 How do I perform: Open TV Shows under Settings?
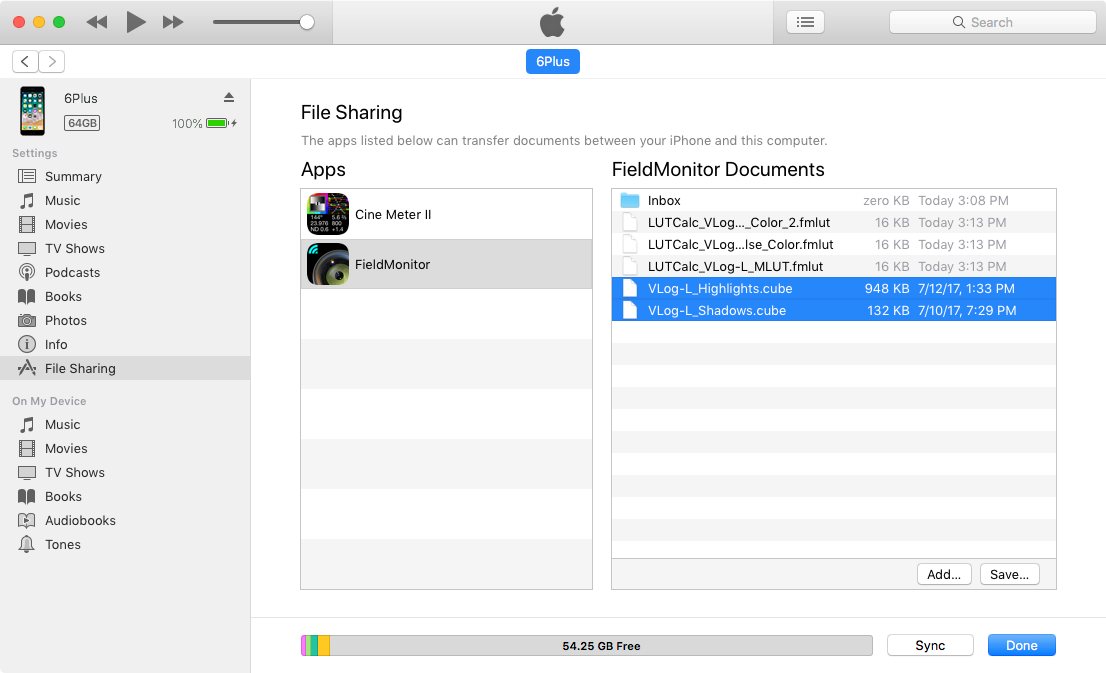pos(125,248)
